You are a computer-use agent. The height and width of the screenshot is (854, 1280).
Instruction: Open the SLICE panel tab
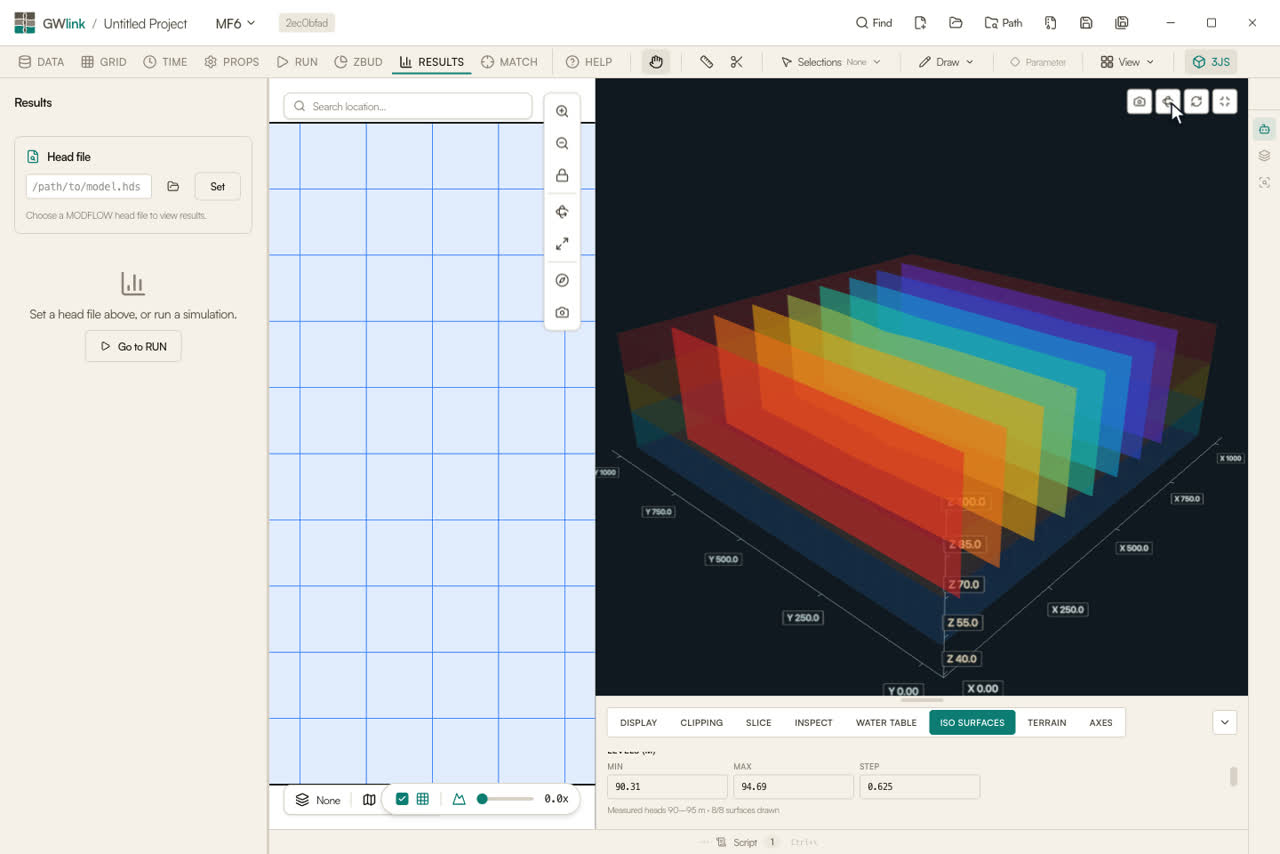click(x=758, y=722)
